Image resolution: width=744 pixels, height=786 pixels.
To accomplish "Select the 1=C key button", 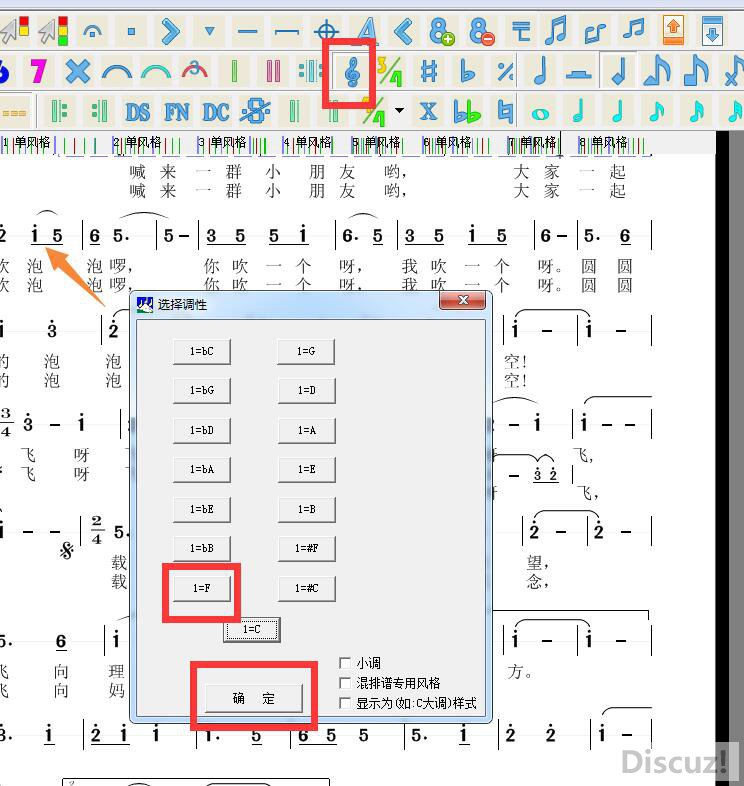I will coord(252,630).
